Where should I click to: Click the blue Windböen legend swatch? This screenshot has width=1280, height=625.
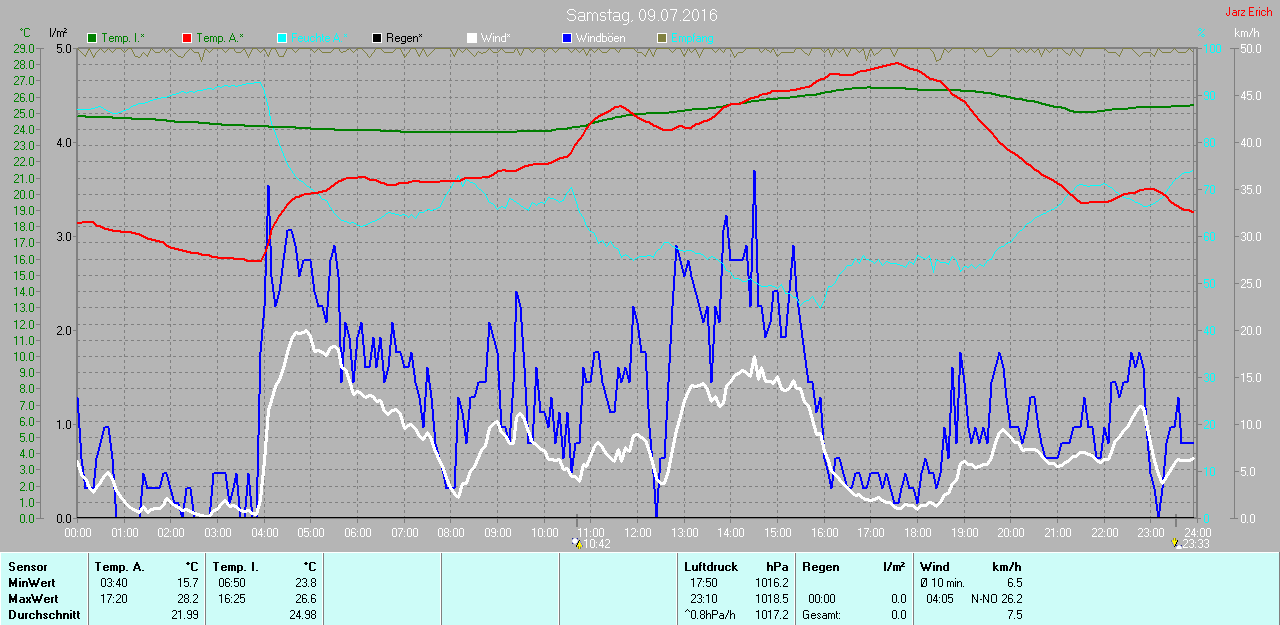(567, 38)
